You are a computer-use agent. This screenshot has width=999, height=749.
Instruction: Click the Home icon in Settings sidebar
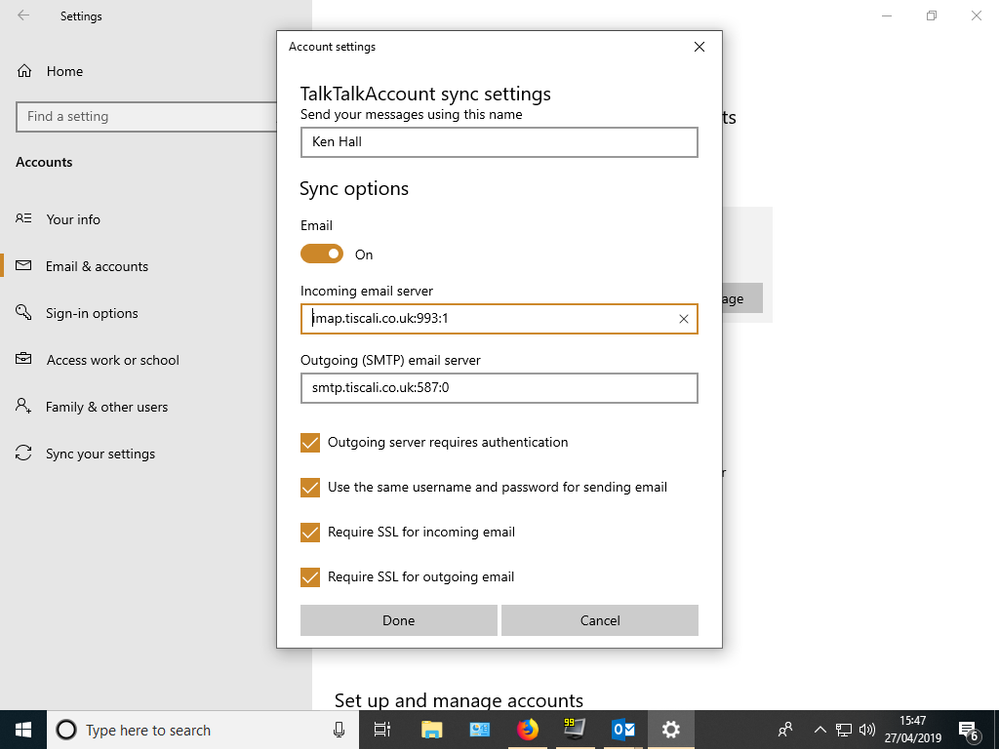(24, 71)
